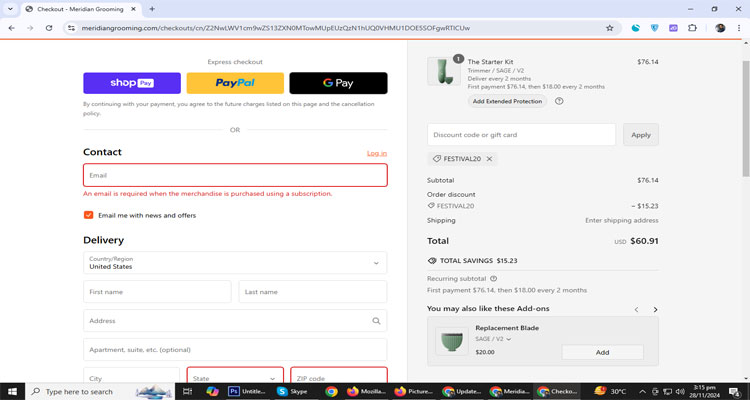Open the Extended Protection help icon
750x400 pixels.
click(x=559, y=101)
